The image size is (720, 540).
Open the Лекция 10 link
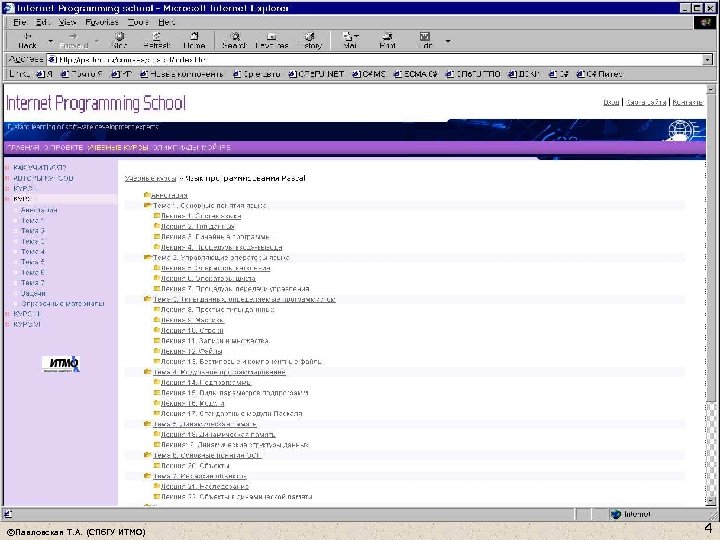click(192, 330)
